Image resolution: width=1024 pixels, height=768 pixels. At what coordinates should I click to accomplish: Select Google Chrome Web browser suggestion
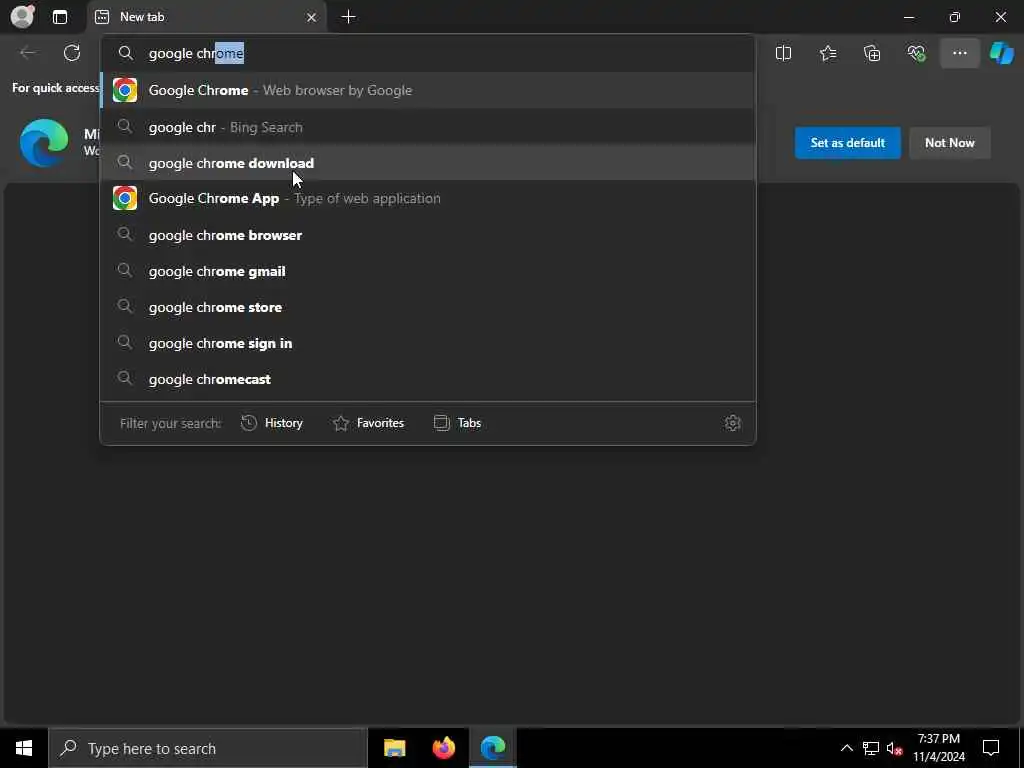click(428, 90)
